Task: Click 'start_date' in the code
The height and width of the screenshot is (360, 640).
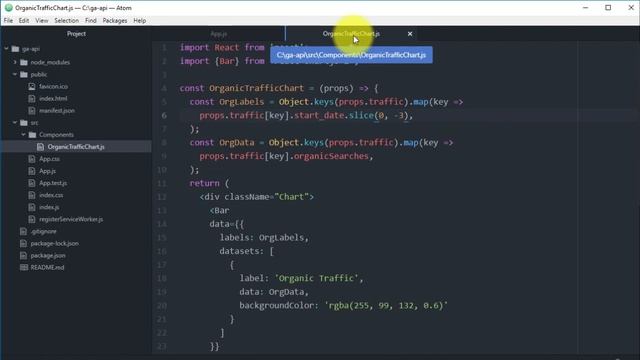Action: 319,116
